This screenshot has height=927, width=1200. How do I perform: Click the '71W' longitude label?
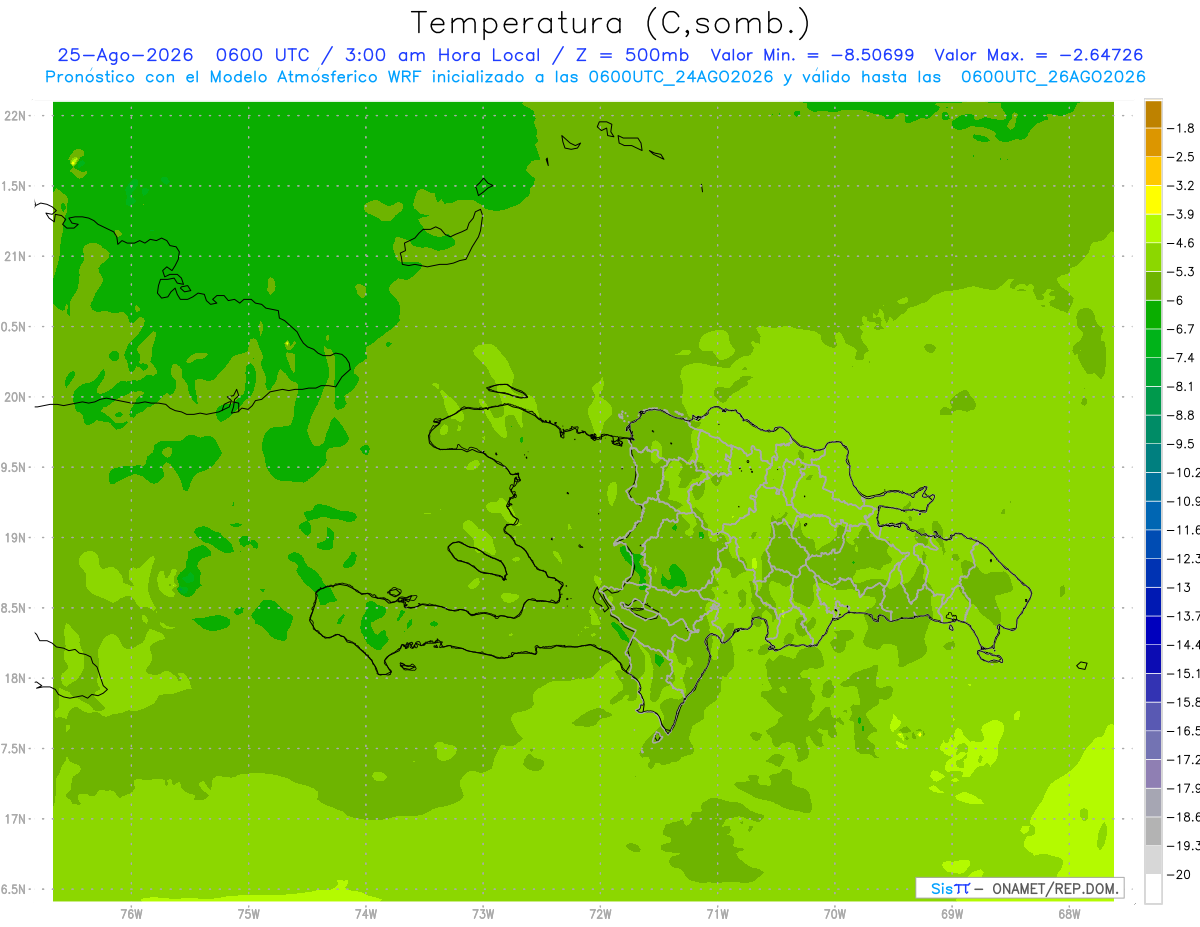[x=717, y=914]
